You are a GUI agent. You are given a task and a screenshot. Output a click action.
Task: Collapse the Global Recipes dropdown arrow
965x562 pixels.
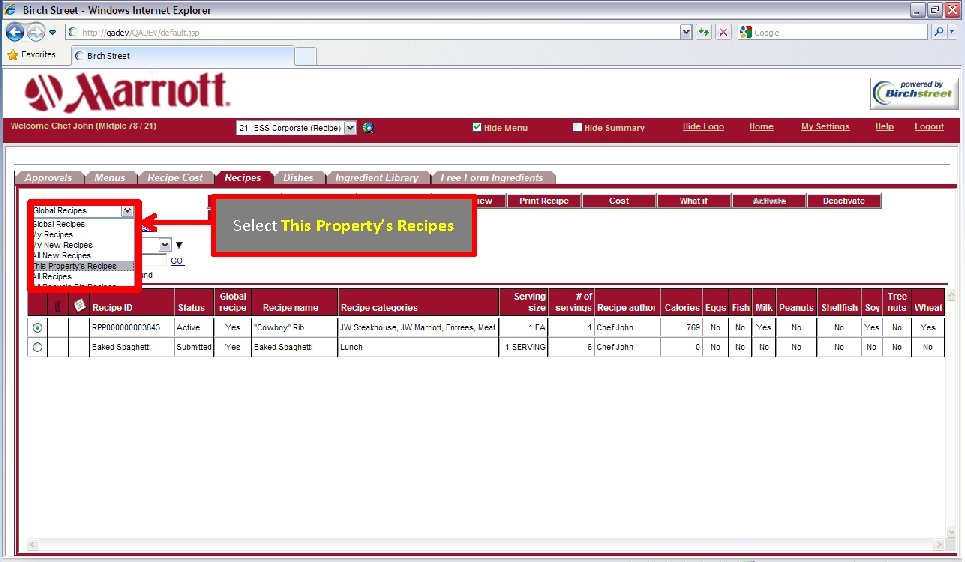pyautogui.click(x=127, y=211)
